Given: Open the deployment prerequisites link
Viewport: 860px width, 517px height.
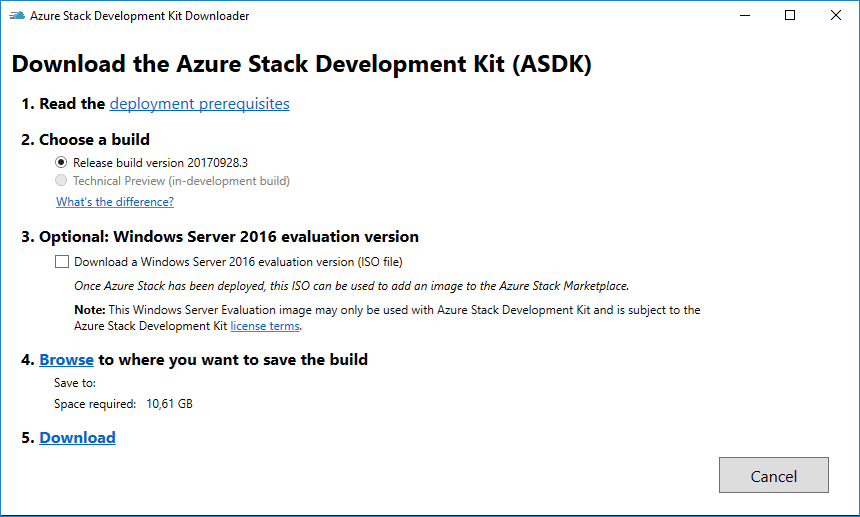Looking at the screenshot, I should 200,104.
